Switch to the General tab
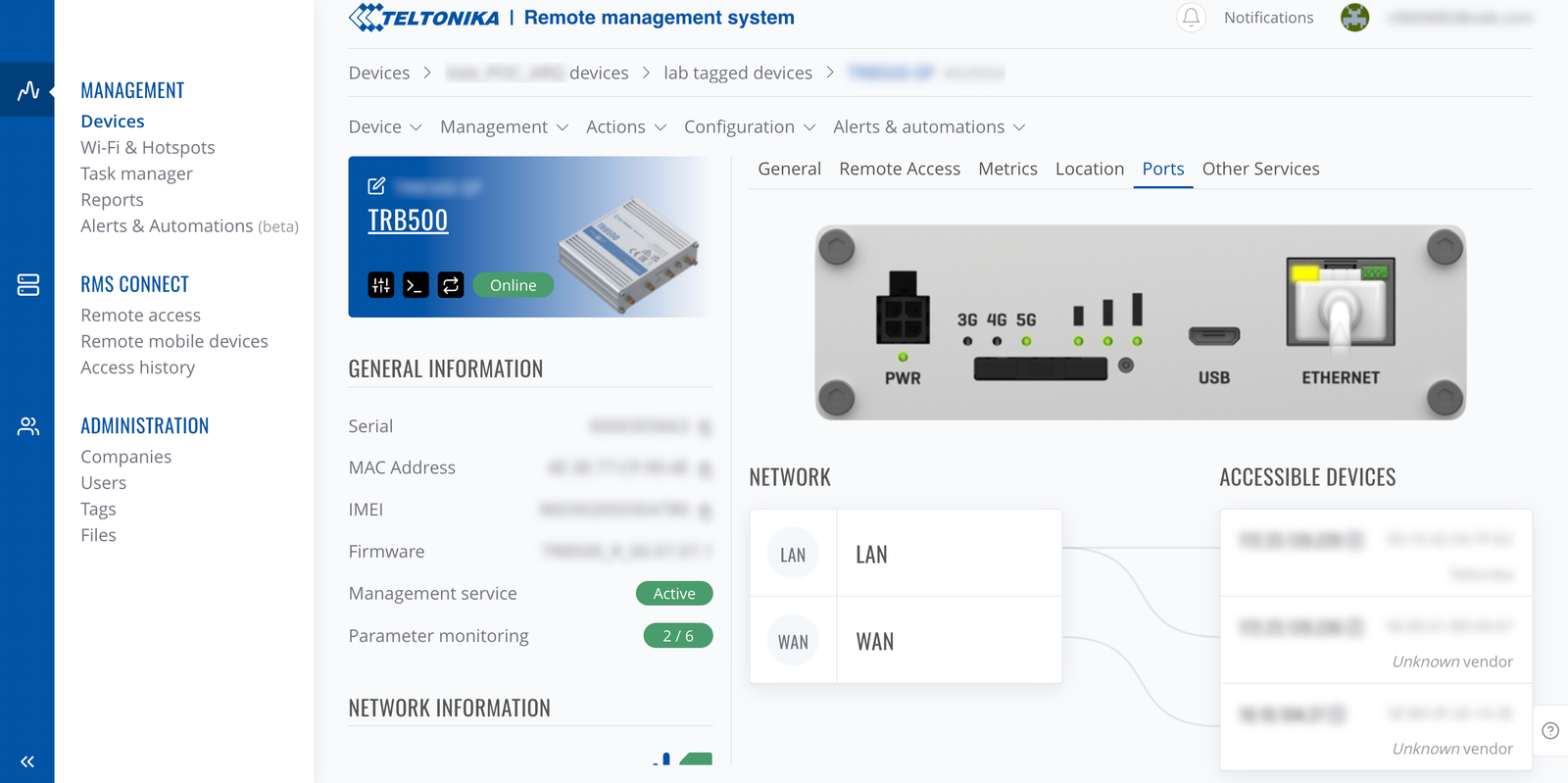Screen dimensions: 1568x783 pos(789,169)
